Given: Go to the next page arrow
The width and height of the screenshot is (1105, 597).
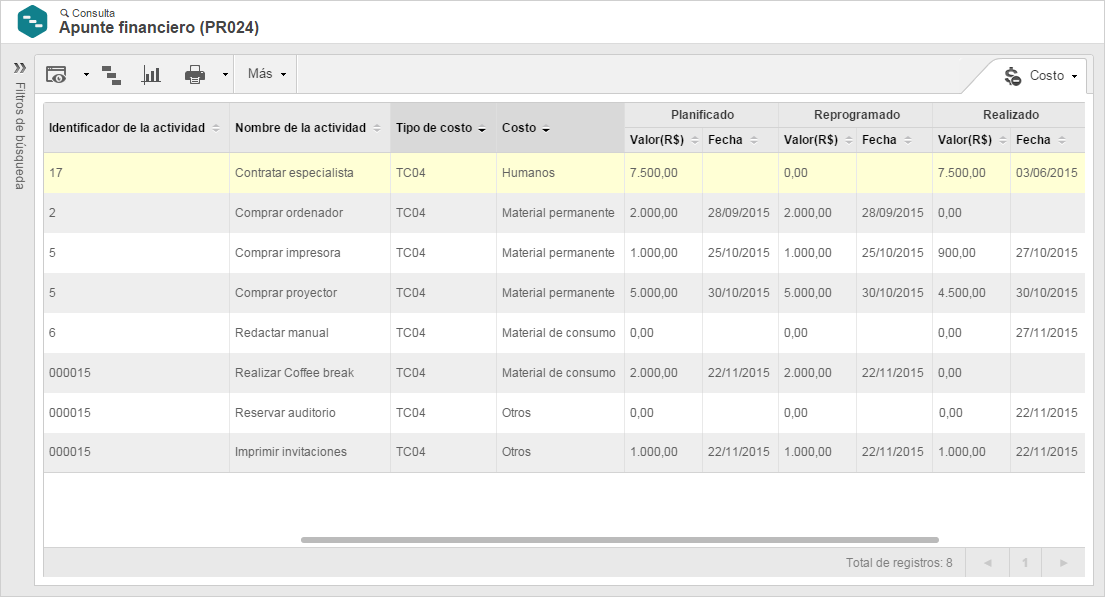Looking at the screenshot, I should pyautogui.click(x=1063, y=562).
